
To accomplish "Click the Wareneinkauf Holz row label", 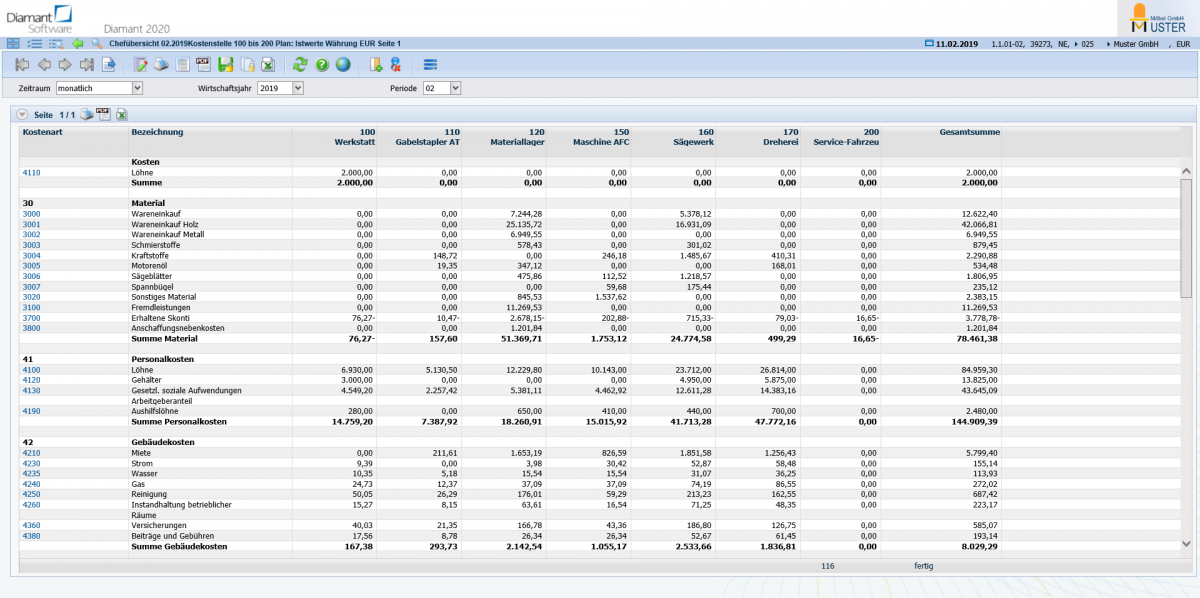I will pyautogui.click(x=167, y=224).
